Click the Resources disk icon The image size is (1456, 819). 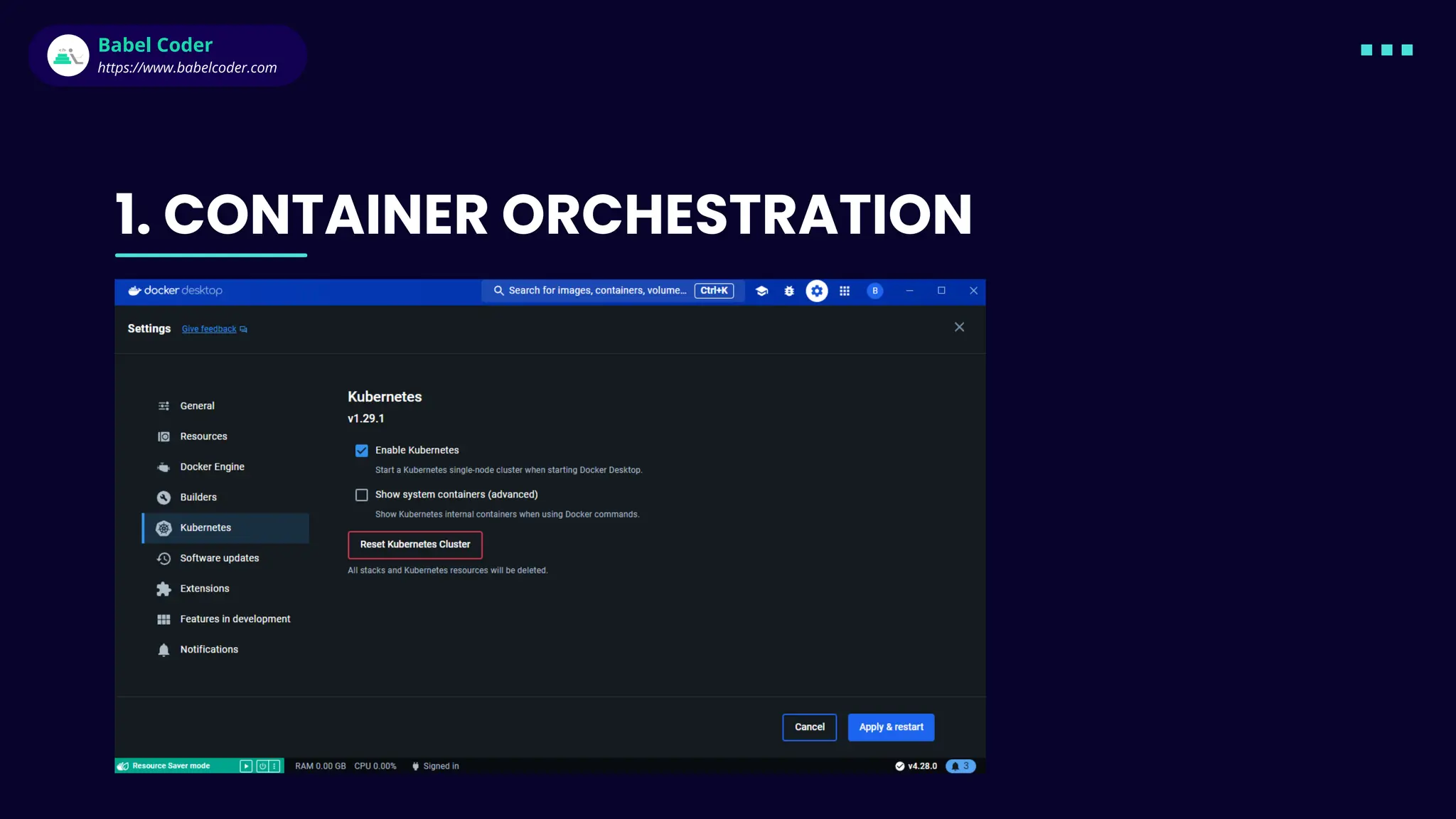click(x=164, y=437)
